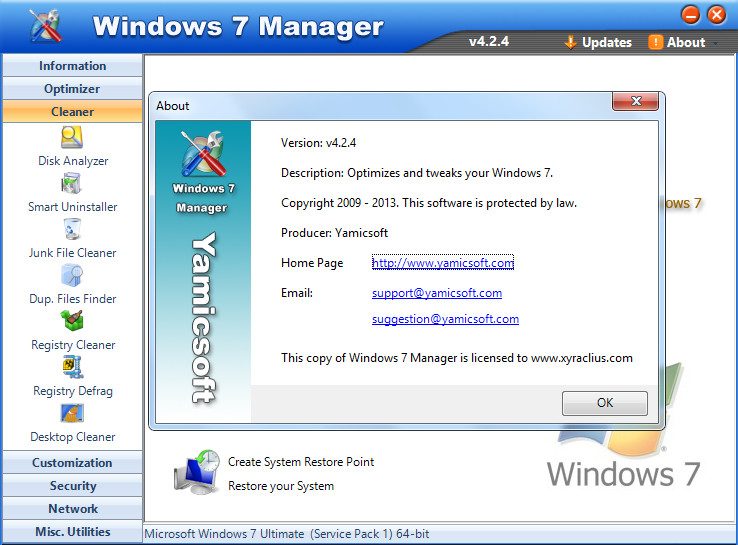Click OK in the About dialog
The image size is (738, 545).
point(605,403)
